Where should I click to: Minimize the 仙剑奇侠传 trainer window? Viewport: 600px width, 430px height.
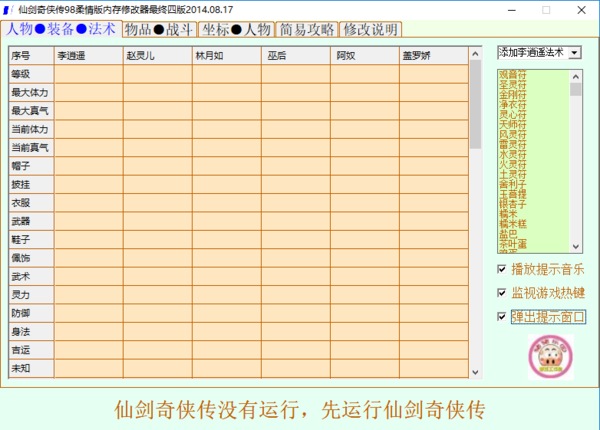click(512, 10)
